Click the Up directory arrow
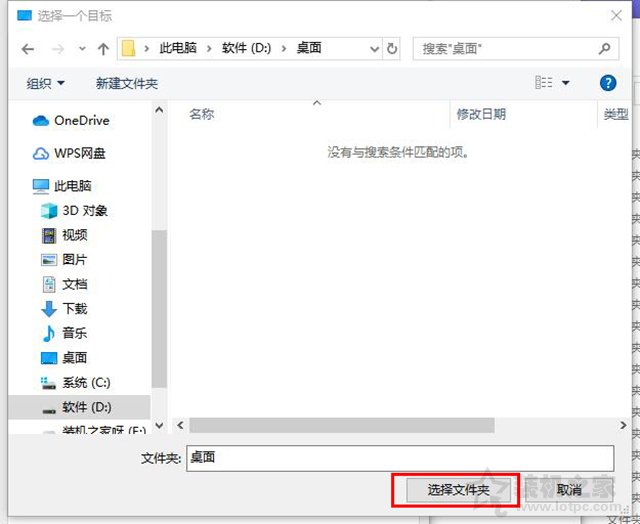The height and width of the screenshot is (524, 640). pos(103,48)
